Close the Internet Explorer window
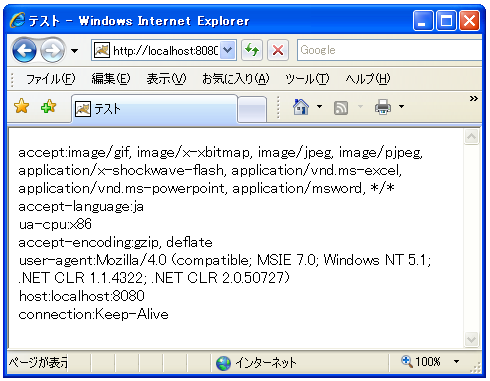Screen dimensions: 490x381 tap(469, 21)
